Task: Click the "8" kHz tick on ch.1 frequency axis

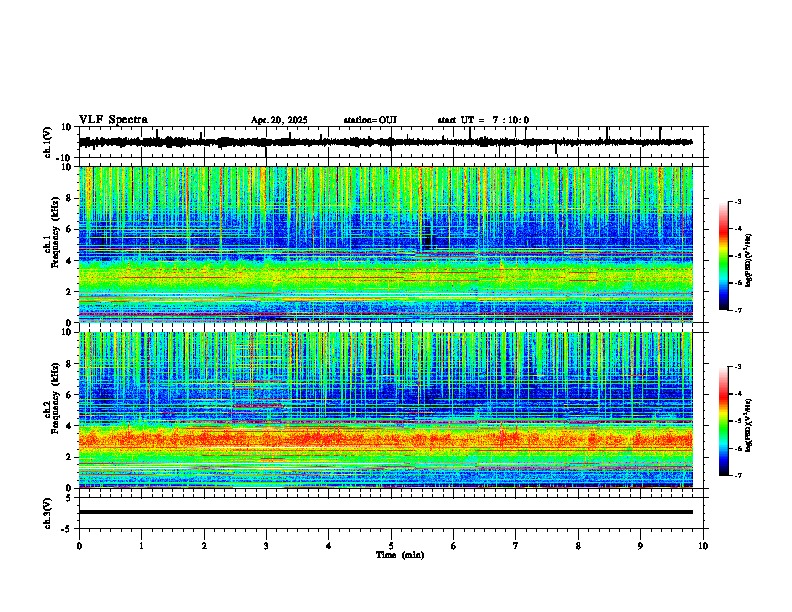Action: click(70, 198)
